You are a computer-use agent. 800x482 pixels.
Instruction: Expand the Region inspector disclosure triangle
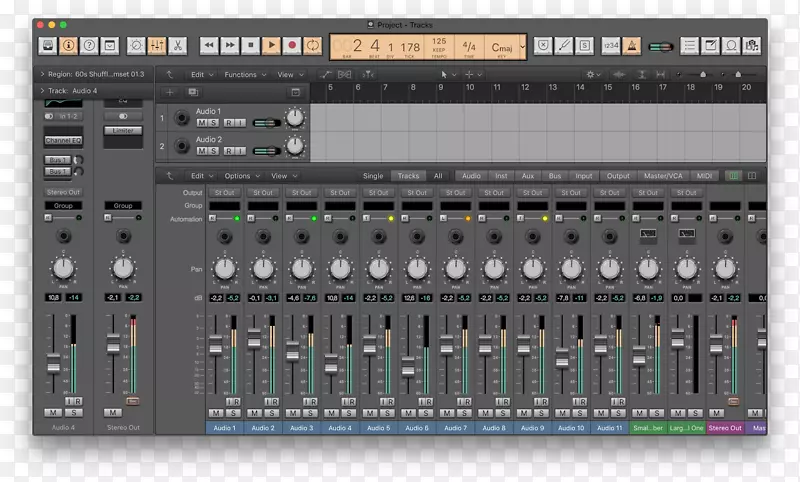click(40, 74)
